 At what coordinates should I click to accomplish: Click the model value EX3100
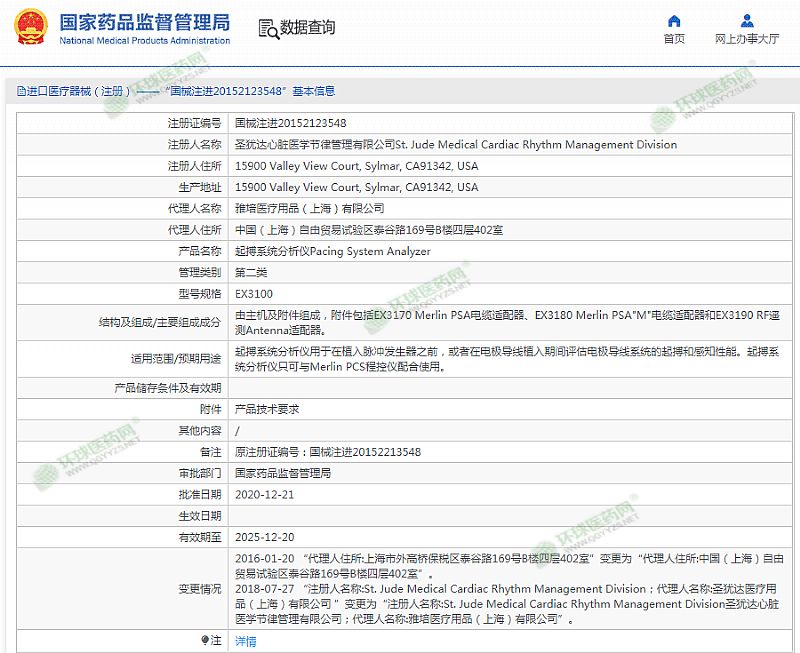253,295
